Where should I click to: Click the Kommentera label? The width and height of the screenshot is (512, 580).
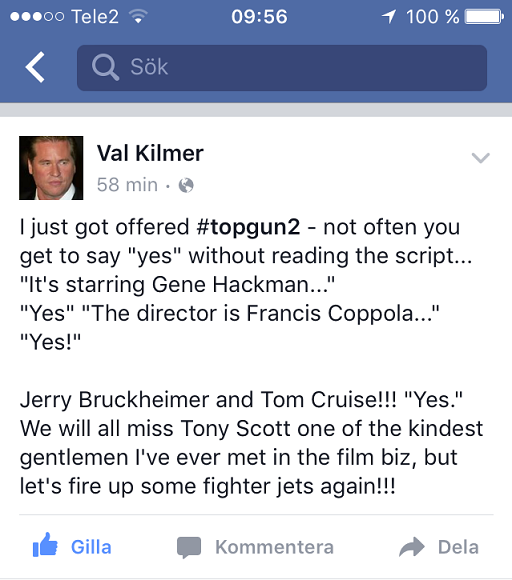[274, 547]
